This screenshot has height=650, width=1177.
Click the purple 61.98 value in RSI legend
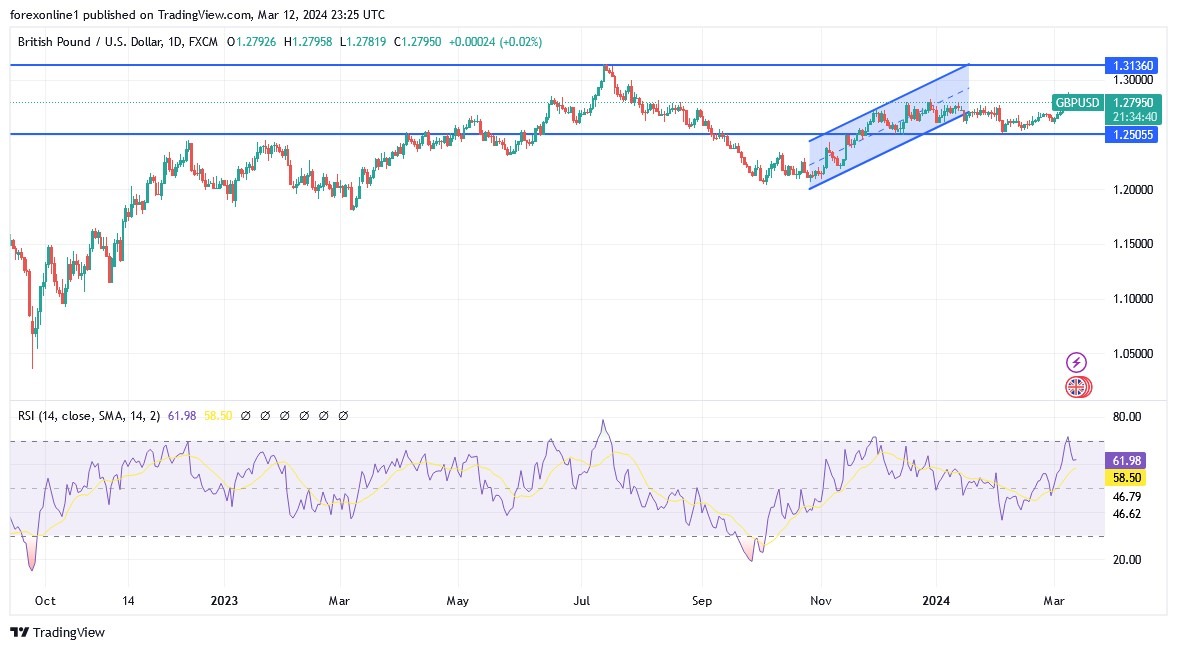coord(182,416)
